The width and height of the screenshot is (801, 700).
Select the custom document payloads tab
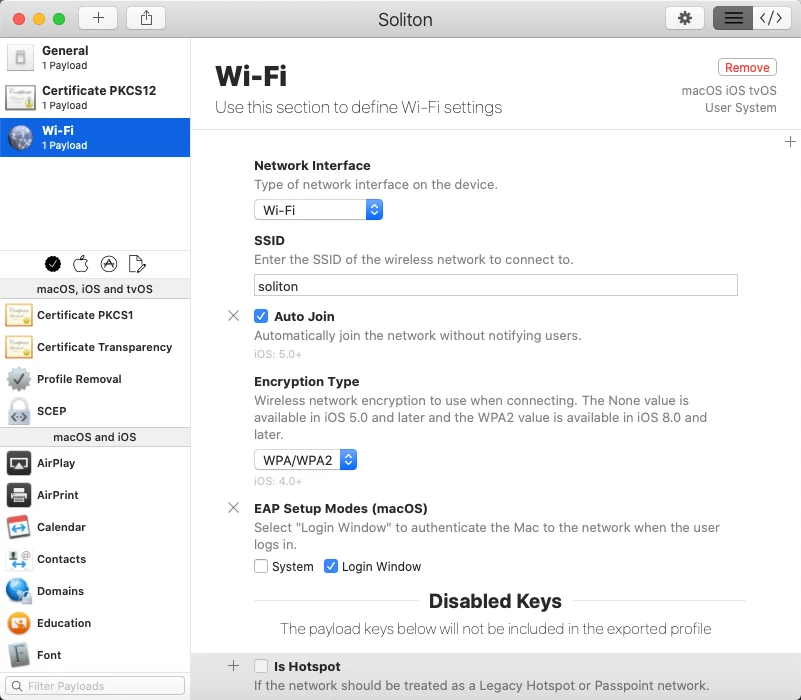[137, 264]
